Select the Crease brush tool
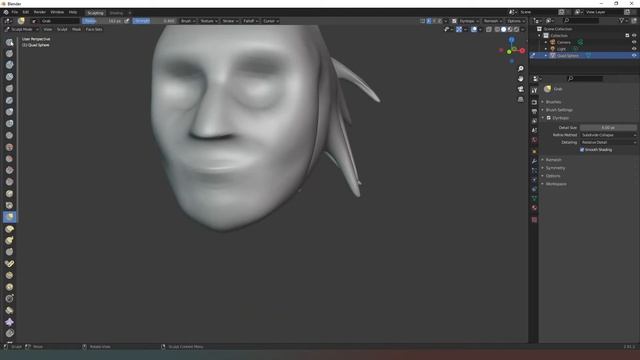The height and width of the screenshot is (360, 640). [9, 135]
